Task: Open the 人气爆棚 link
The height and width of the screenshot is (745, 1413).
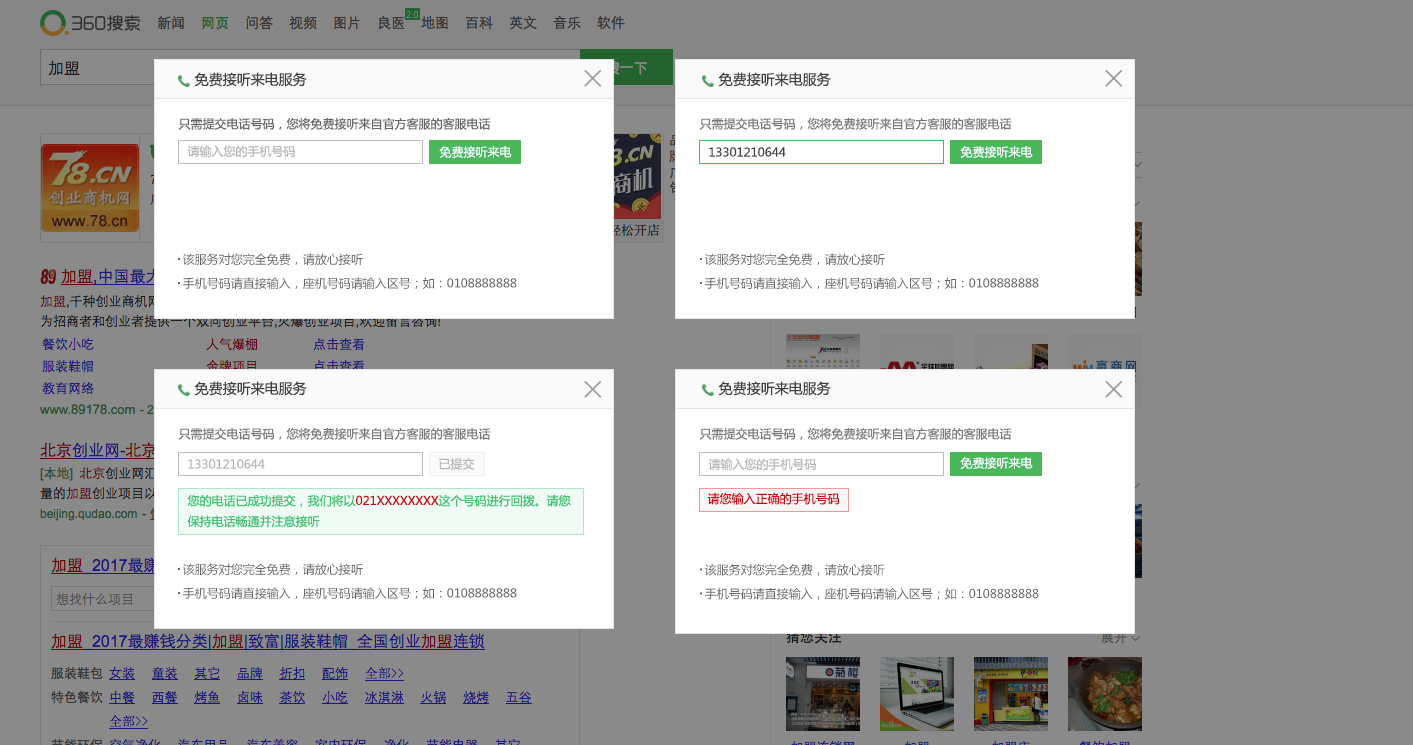Action: 232,344
